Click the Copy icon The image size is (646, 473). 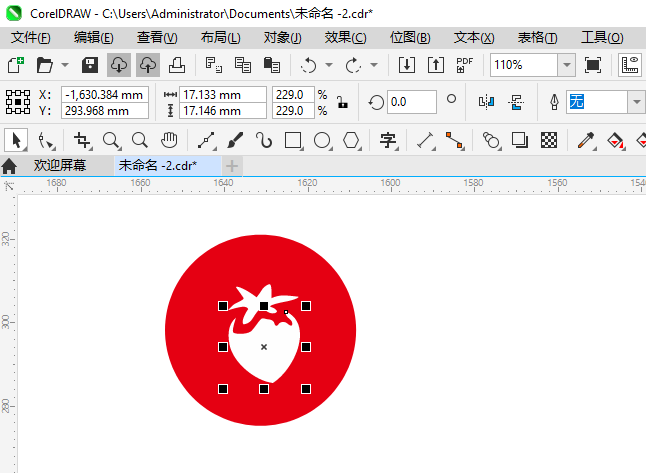point(243,65)
